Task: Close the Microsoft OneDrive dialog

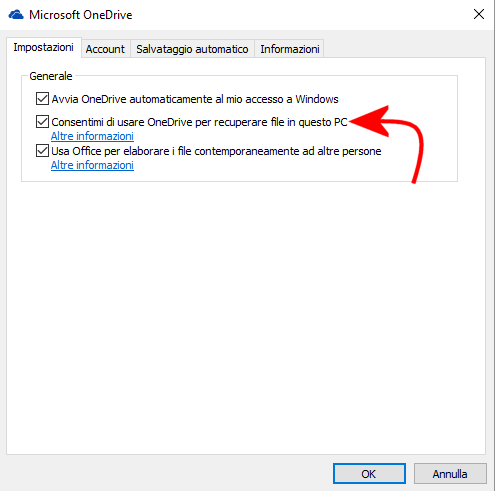Action: (x=479, y=14)
